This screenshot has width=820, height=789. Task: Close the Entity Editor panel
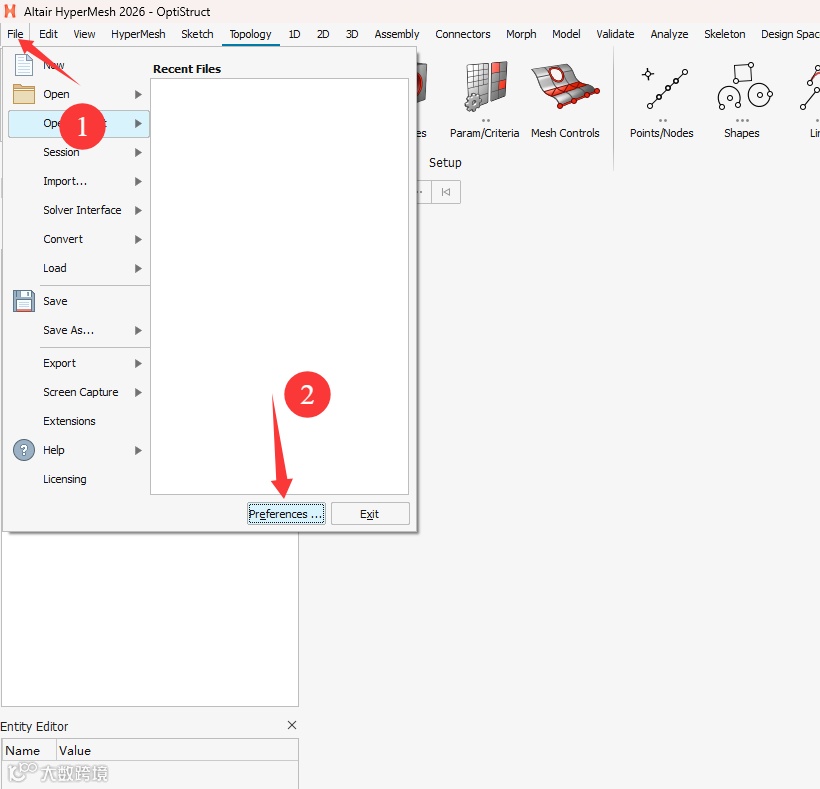(292, 725)
